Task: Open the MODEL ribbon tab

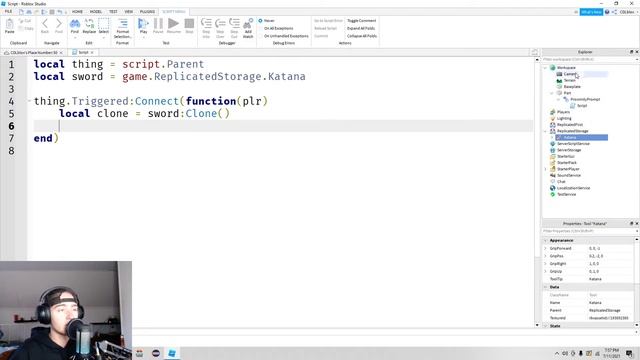Action: (96, 11)
